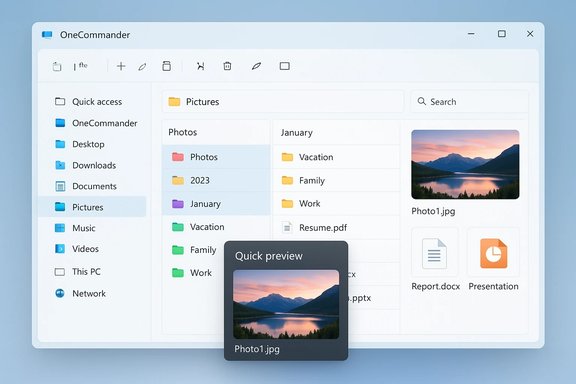Click the OneCommander app icon in title bar
Image resolution: width=576 pixels, height=384 pixels.
tap(47, 35)
